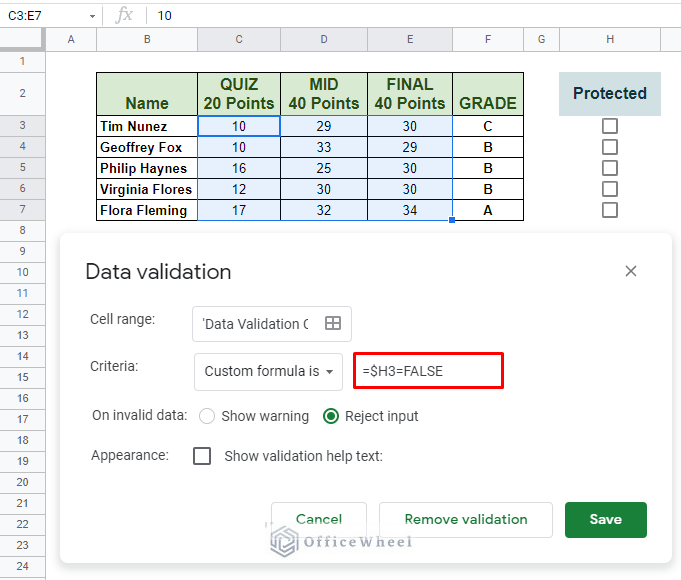Screen dimensions: 681x580
Task: Click the select data range grid icon
Action: (x=333, y=323)
